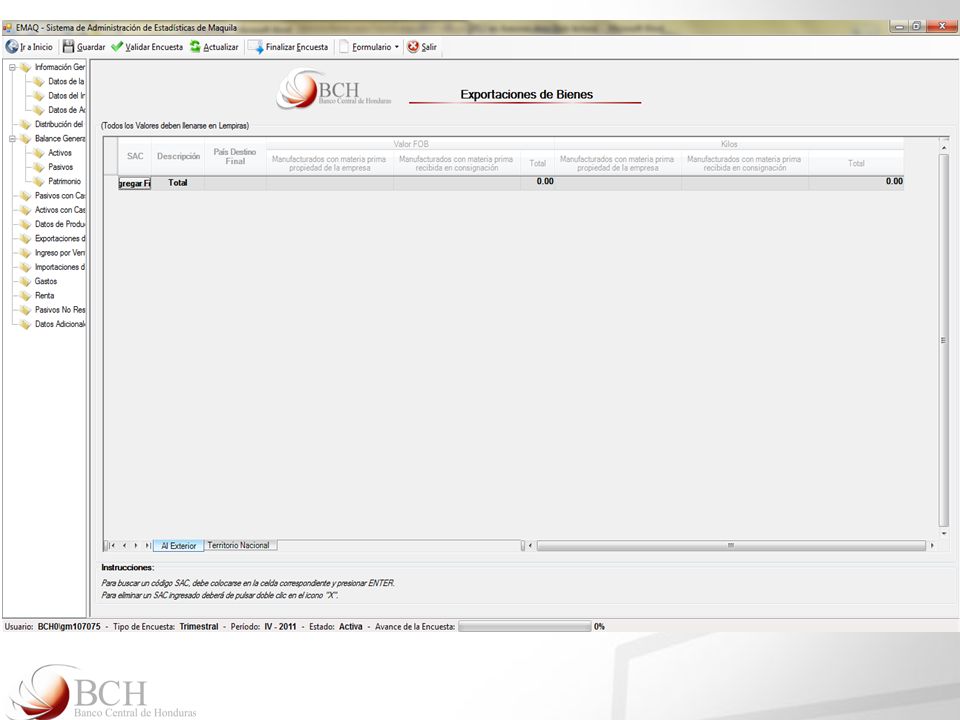Viewport: 960px width, 720px height.
Task: Click the Valor FOB group header
Action: [411, 144]
